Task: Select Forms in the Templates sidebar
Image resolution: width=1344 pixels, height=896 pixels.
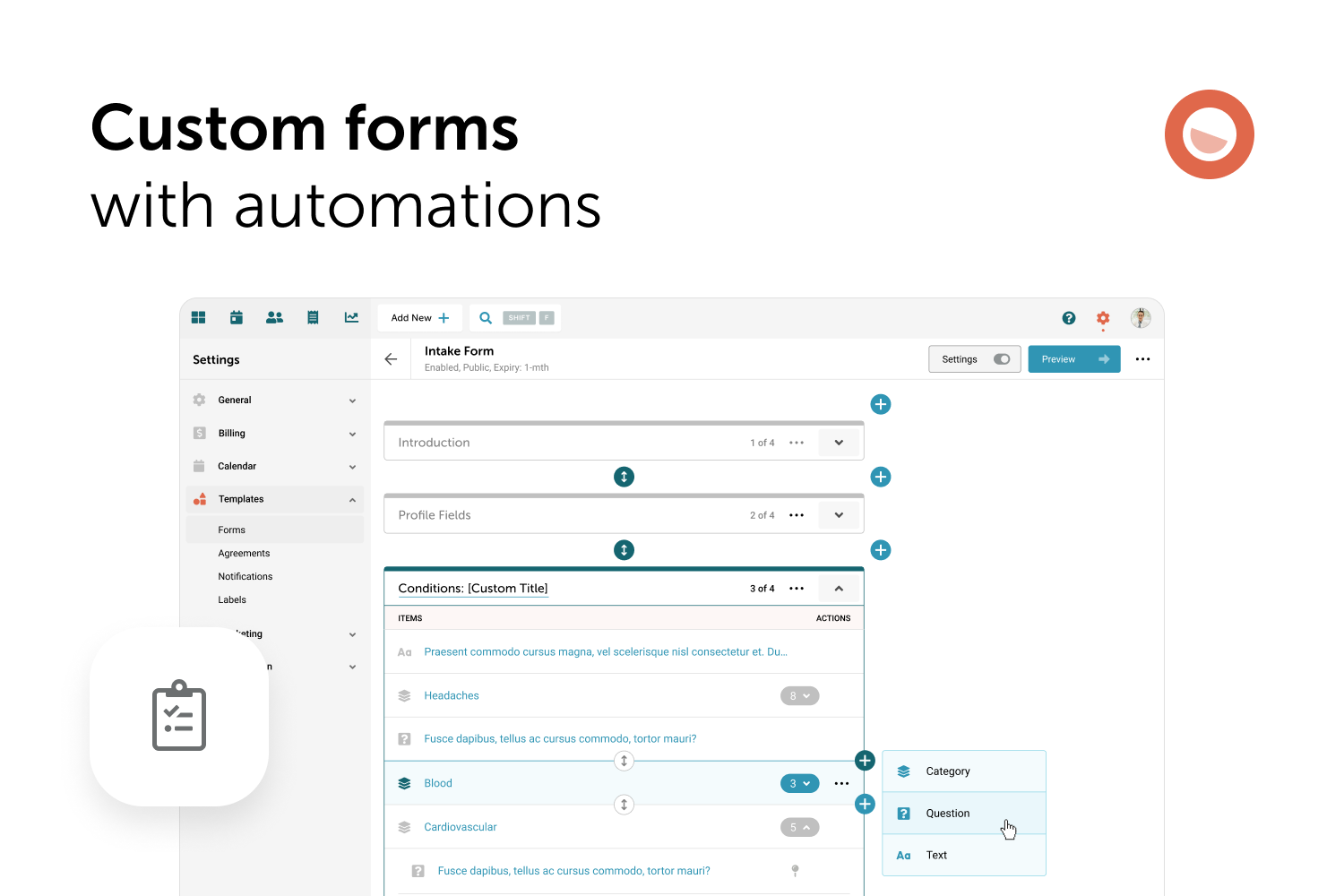Action: (232, 530)
